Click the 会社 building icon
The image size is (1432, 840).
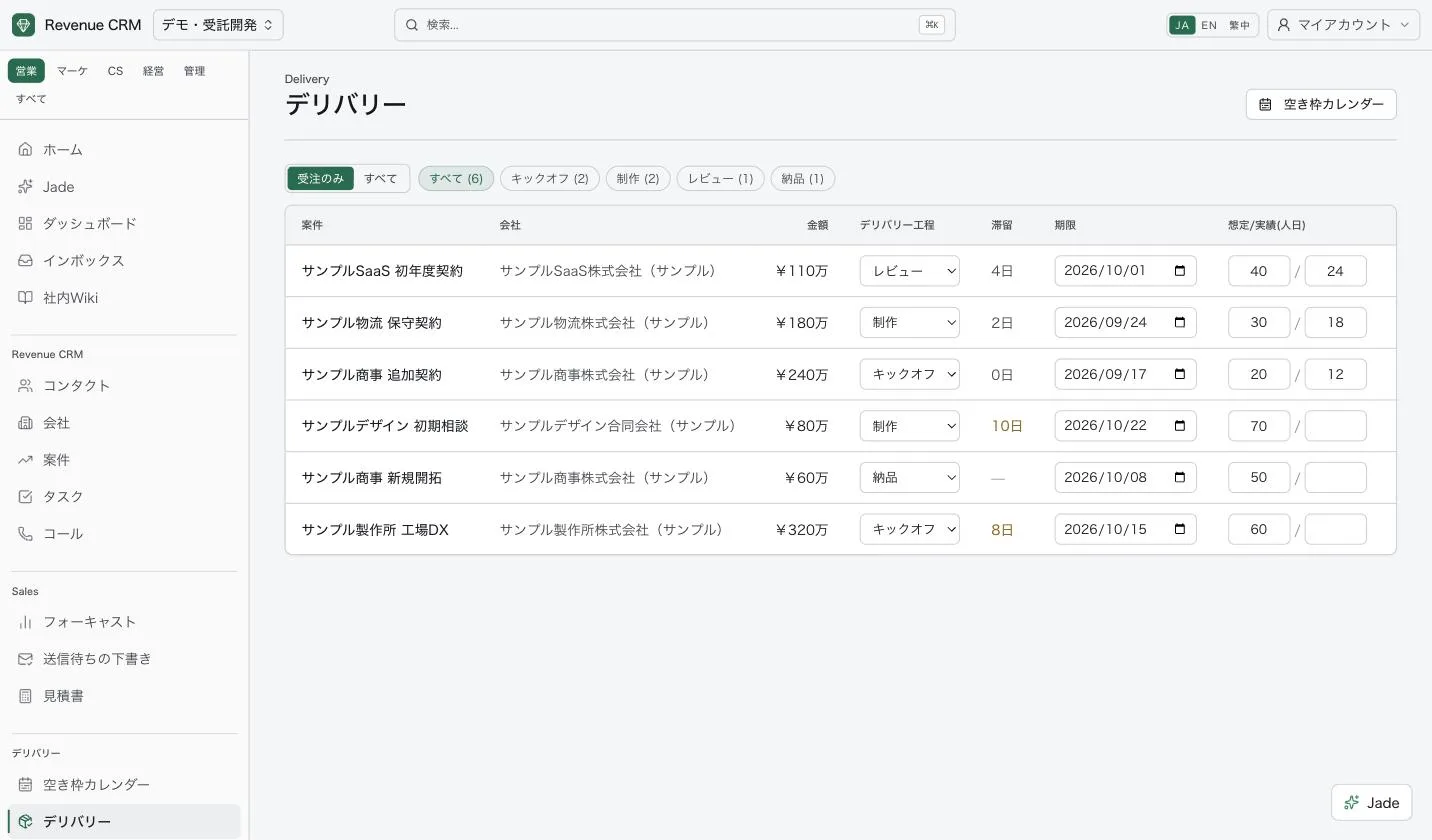(26, 423)
